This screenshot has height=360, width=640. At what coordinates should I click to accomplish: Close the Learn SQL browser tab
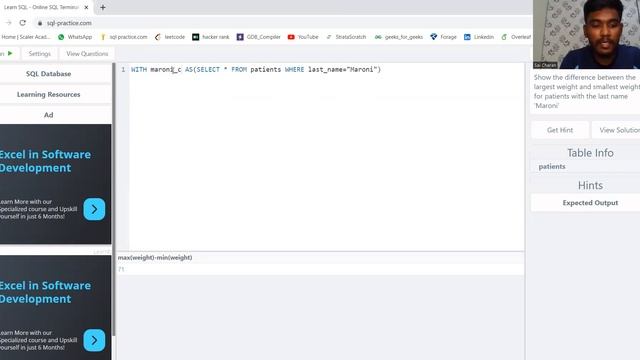click(86, 7)
